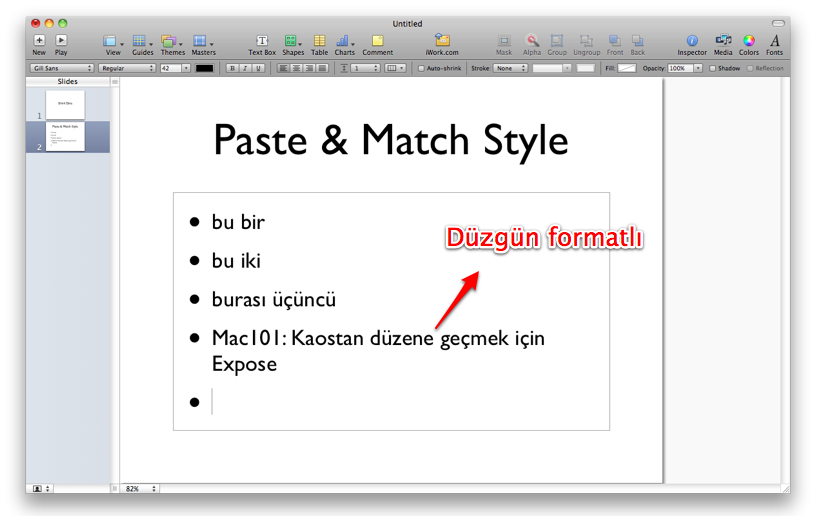Click the New slide button
Screen dimensions: 816x516
click(39, 41)
